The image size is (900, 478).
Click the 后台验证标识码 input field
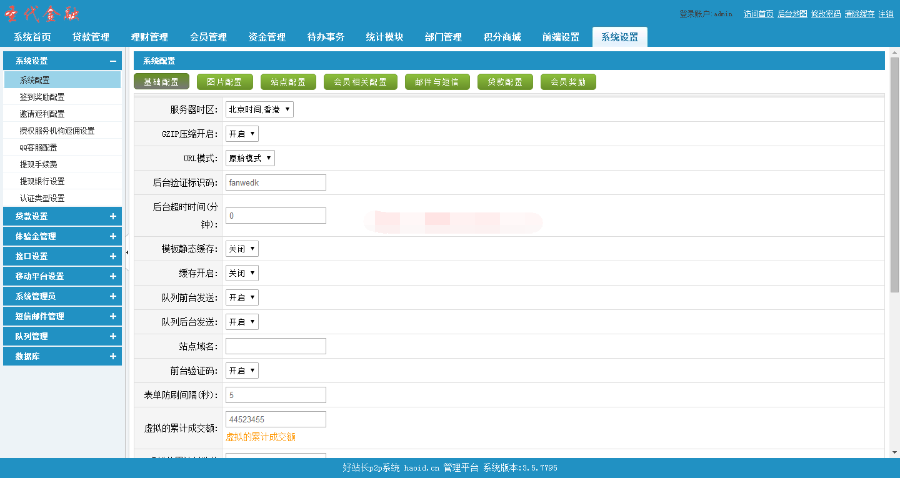[x=276, y=182]
